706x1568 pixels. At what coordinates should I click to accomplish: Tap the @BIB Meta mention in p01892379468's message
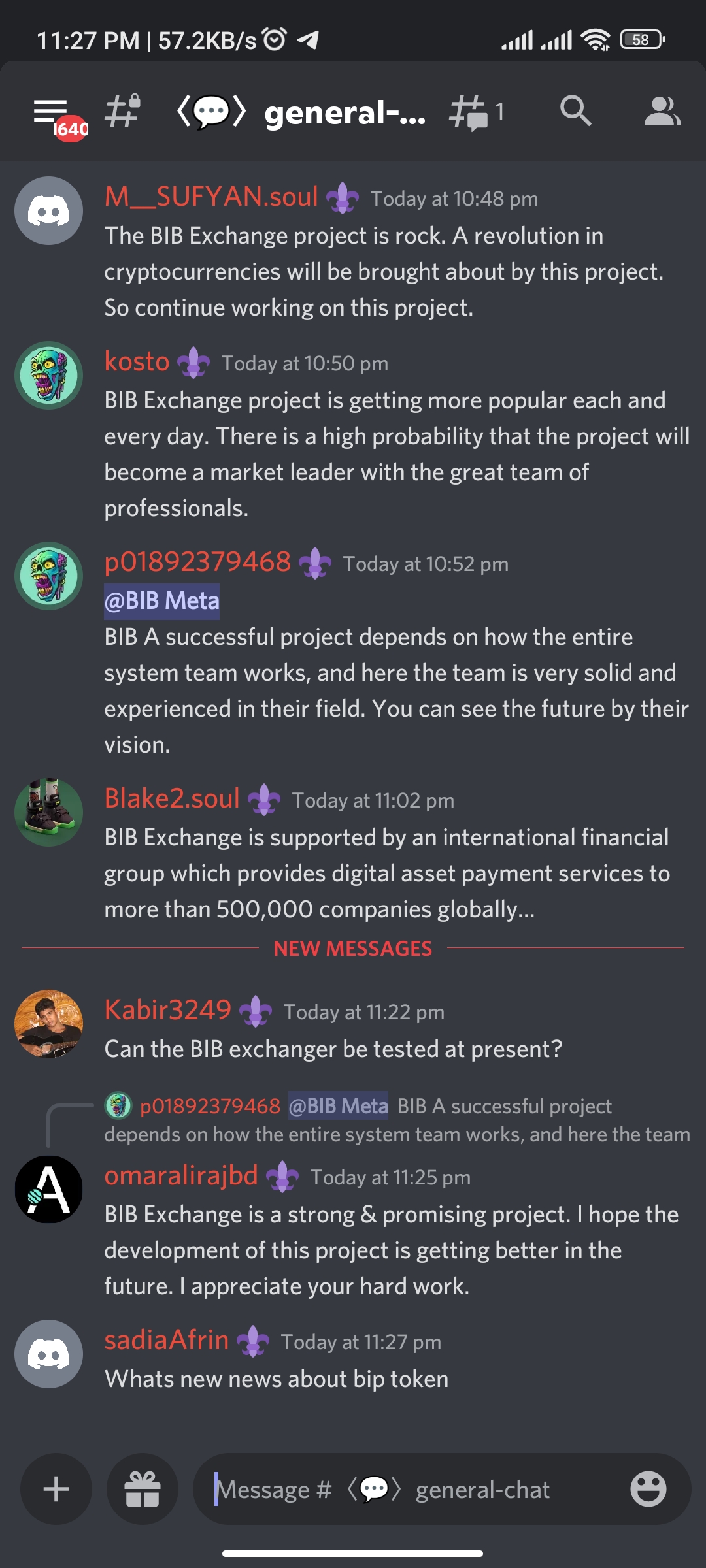(162, 600)
